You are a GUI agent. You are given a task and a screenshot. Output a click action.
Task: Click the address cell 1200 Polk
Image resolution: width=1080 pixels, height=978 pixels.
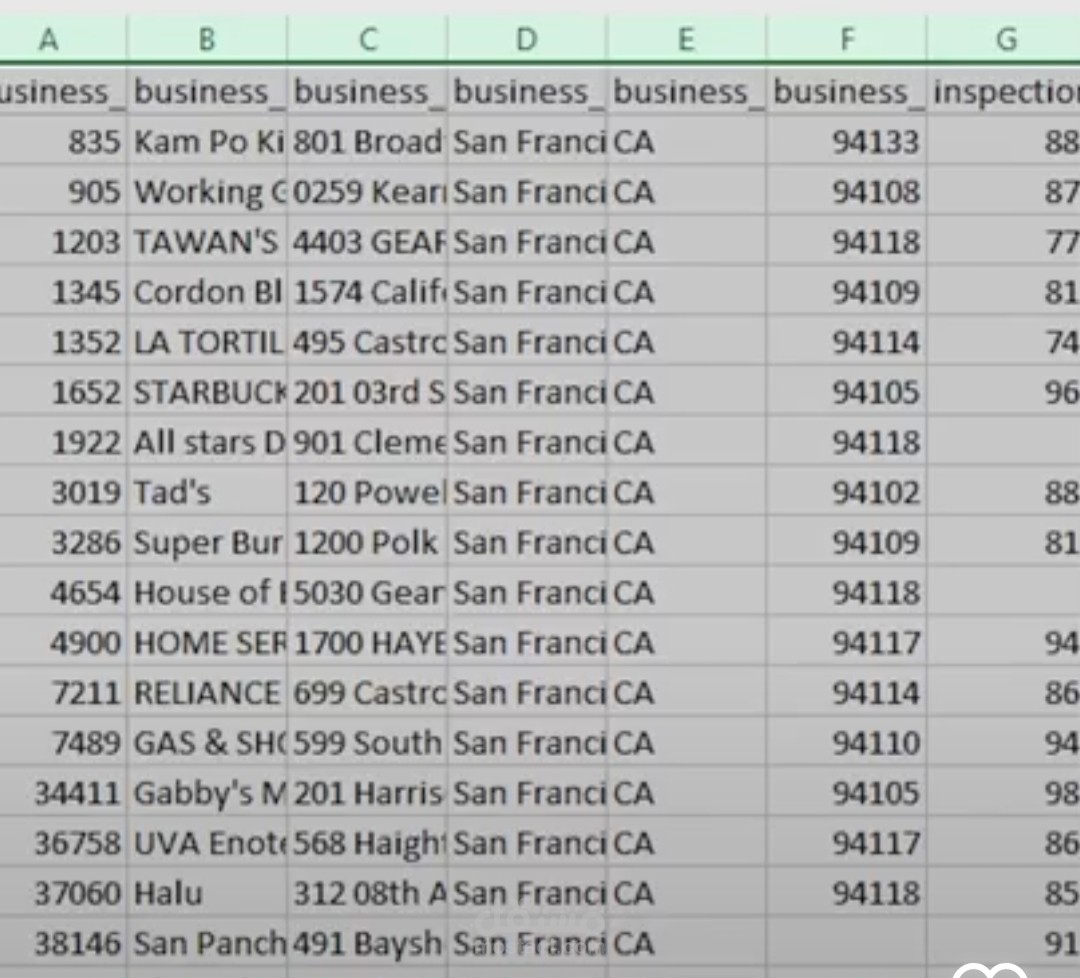(367, 542)
